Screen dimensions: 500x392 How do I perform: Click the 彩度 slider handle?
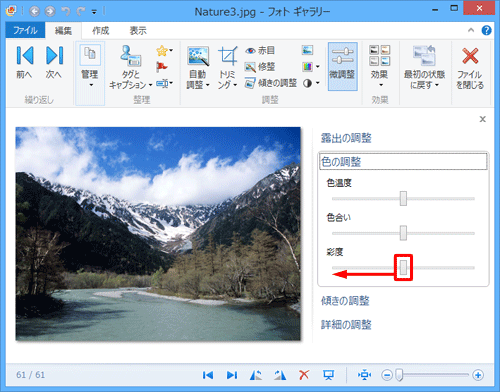tap(403, 267)
